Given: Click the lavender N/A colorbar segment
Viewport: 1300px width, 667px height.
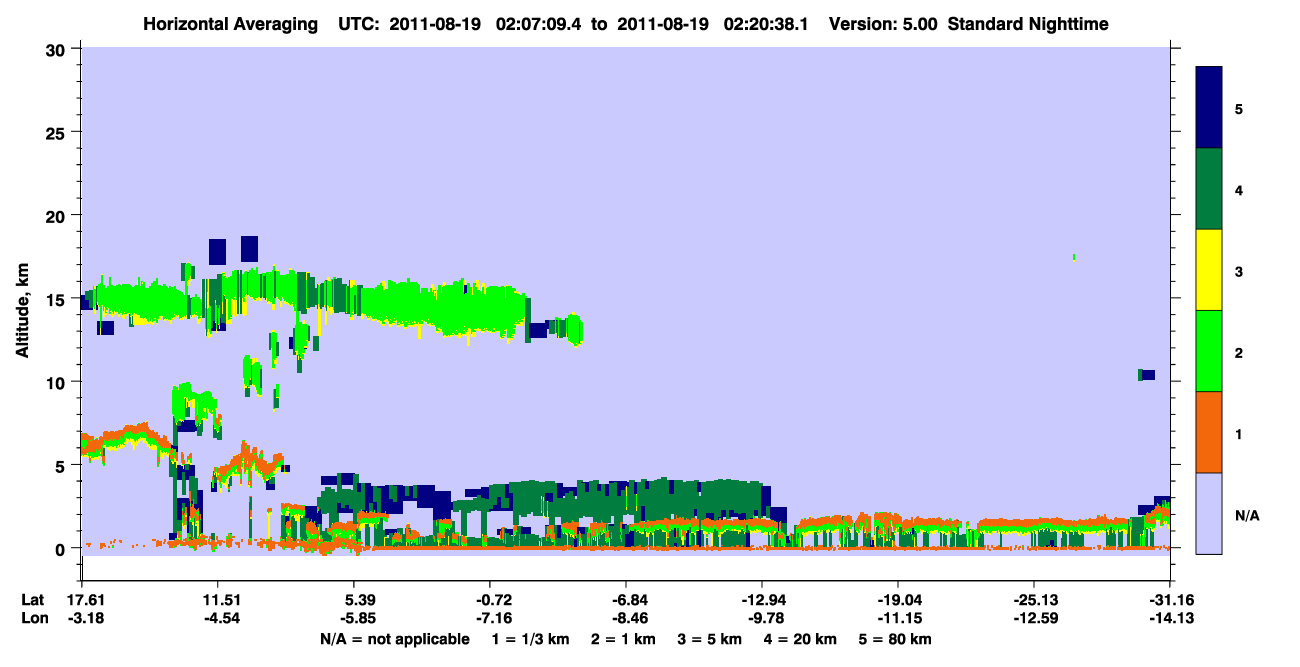Looking at the screenshot, I should click(1209, 512).
